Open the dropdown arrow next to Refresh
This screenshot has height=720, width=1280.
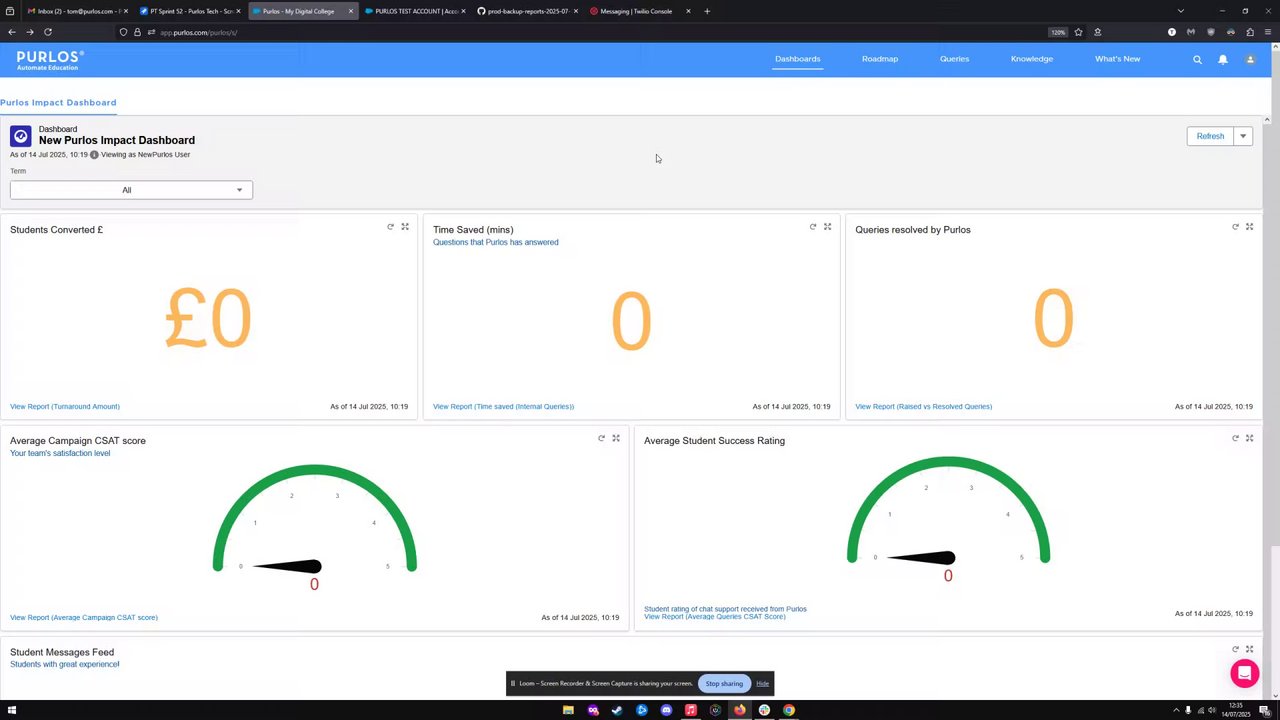tap(1243, 136)
